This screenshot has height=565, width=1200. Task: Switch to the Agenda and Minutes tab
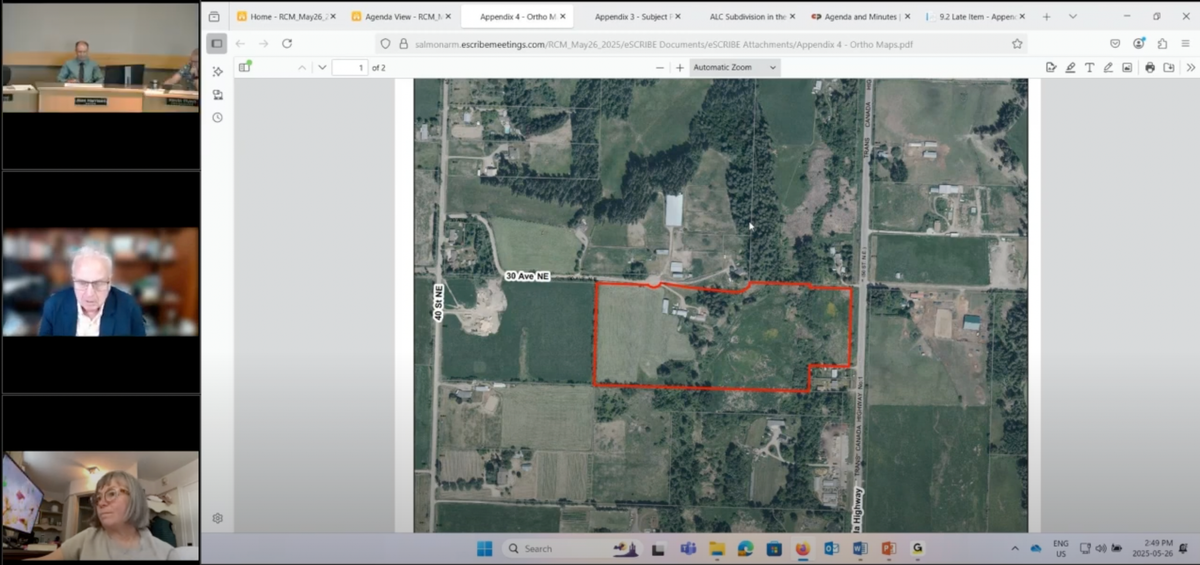click(861, 16)
